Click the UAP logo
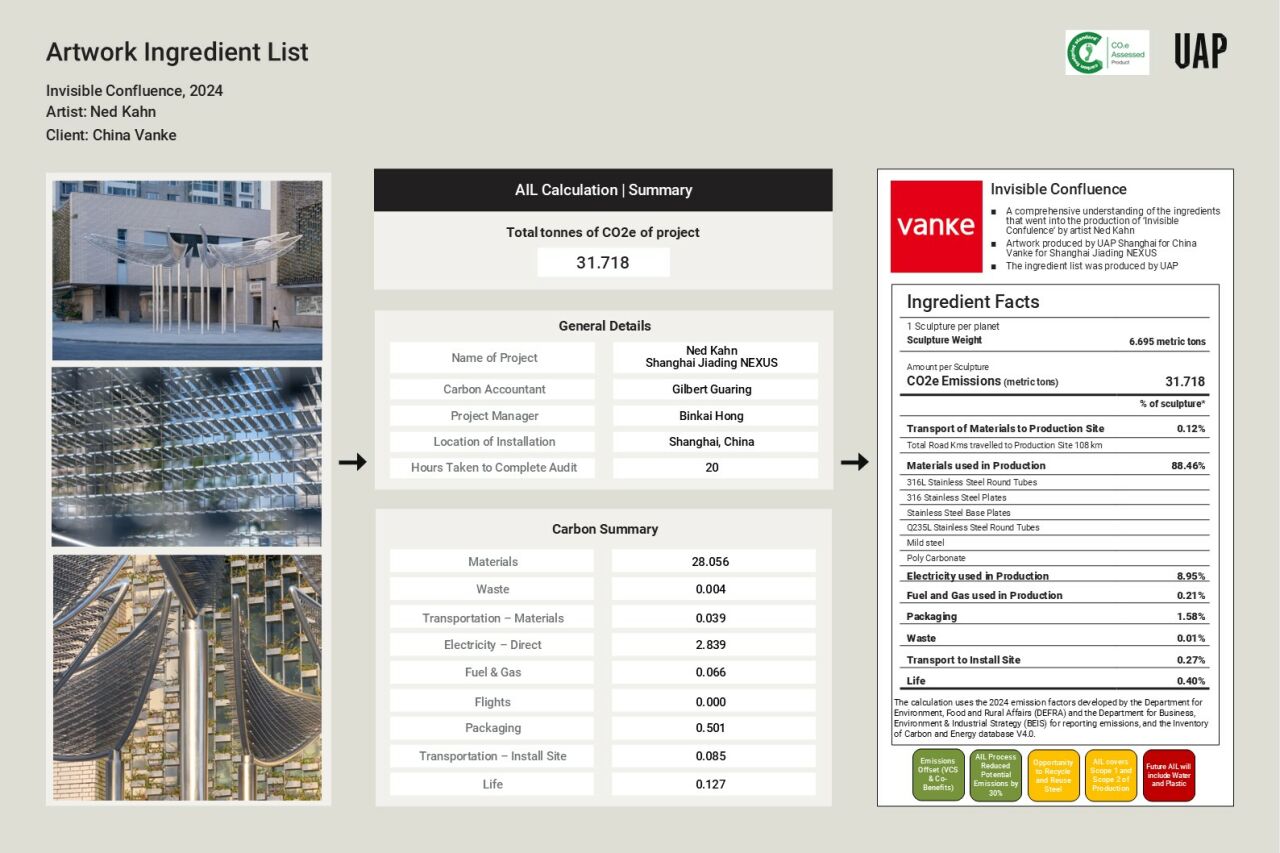1280x853 pixels. point(1200,51)
